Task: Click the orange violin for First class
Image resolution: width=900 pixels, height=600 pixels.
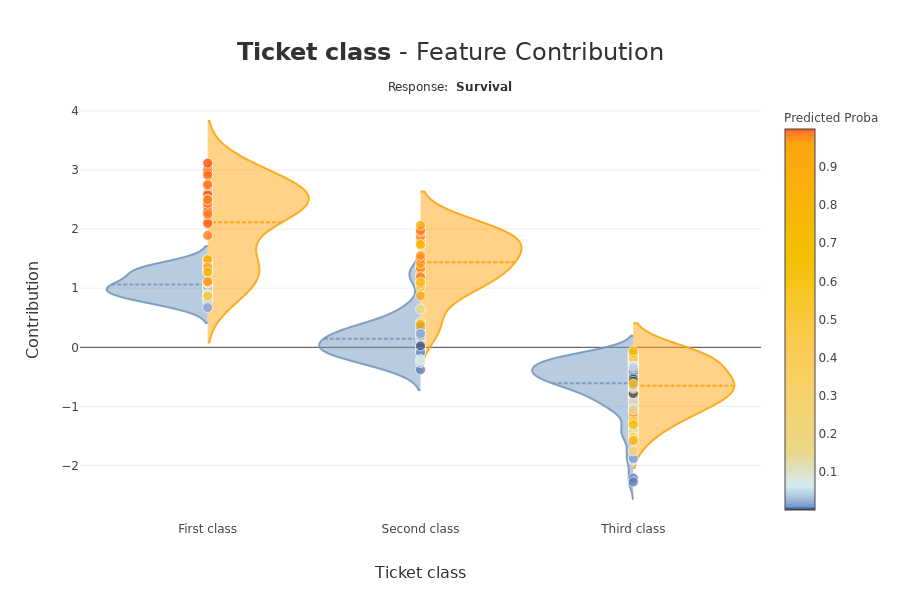Action: pos(260,200)
